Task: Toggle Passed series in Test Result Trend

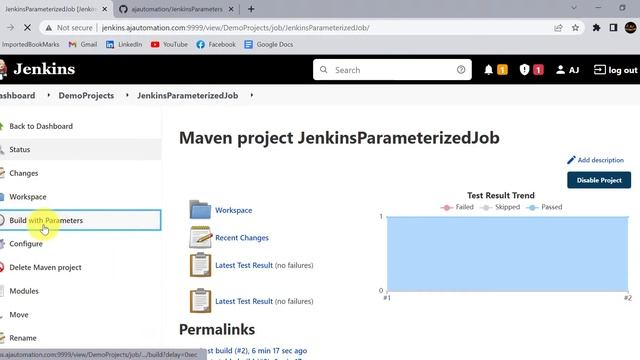Action: [544, 207]
